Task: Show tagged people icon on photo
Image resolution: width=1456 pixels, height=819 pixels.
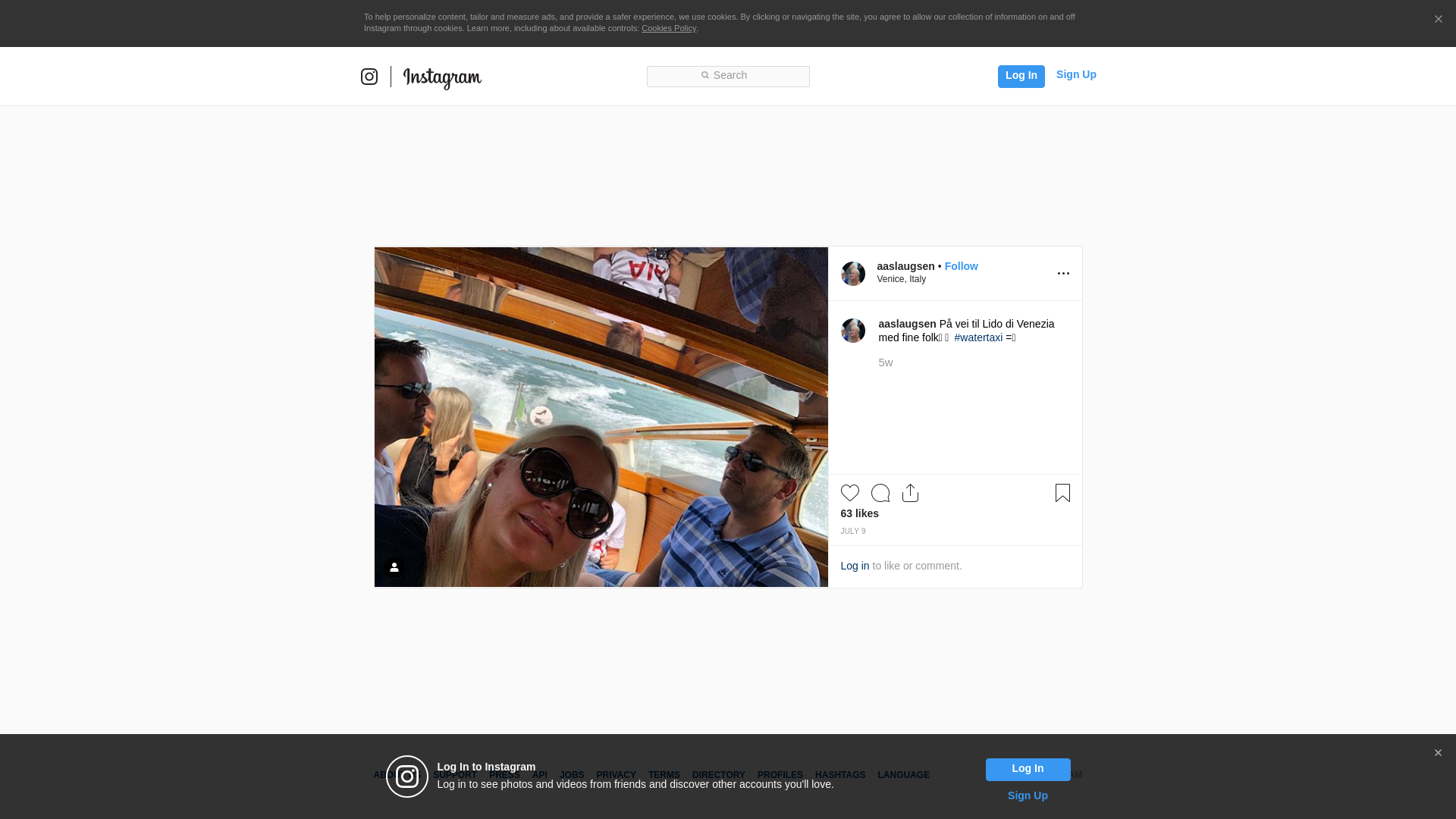Action: [x=394, y=567]
